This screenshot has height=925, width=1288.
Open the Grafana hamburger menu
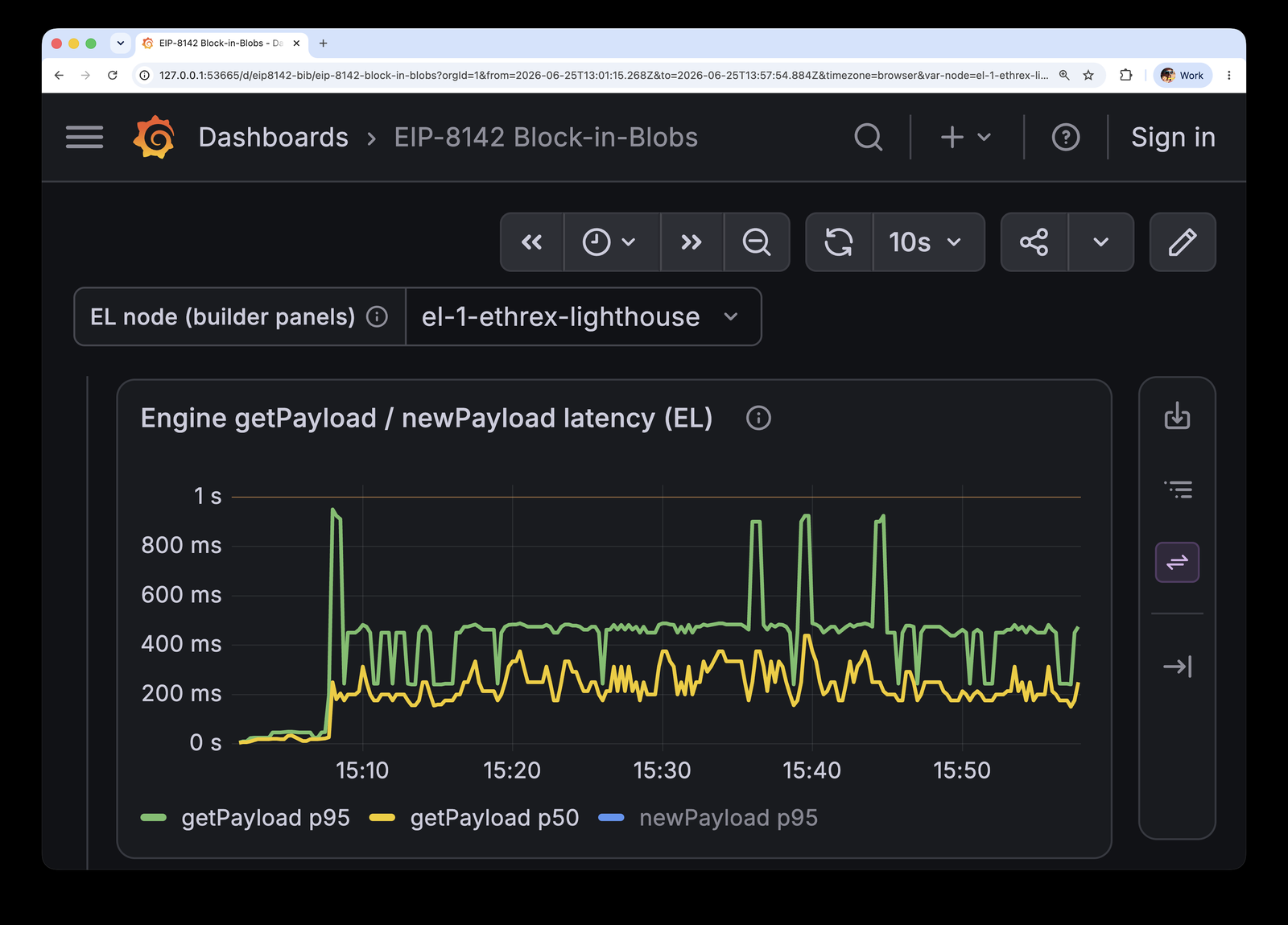(x=85, y=137)
